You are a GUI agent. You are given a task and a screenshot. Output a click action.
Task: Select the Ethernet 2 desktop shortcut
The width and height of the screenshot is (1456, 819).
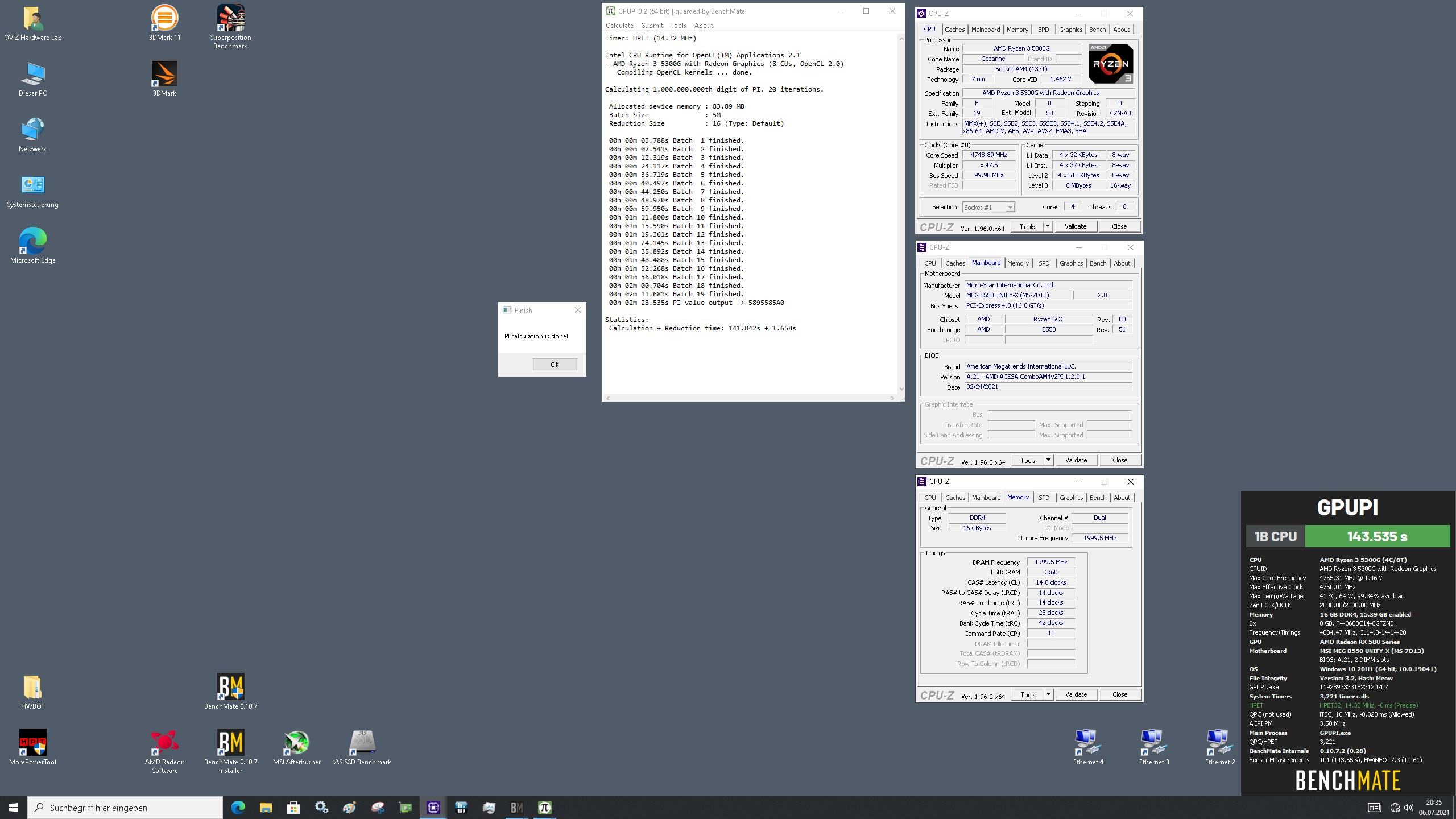click(x=1220, y=748)
